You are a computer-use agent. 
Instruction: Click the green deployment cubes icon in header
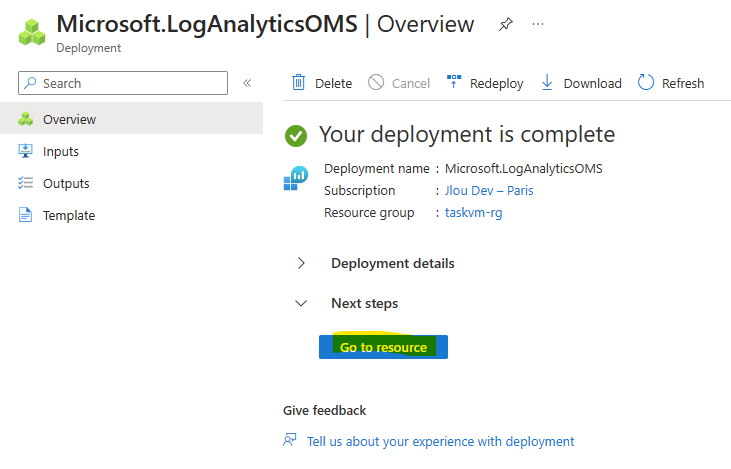(x=32, y=32)
